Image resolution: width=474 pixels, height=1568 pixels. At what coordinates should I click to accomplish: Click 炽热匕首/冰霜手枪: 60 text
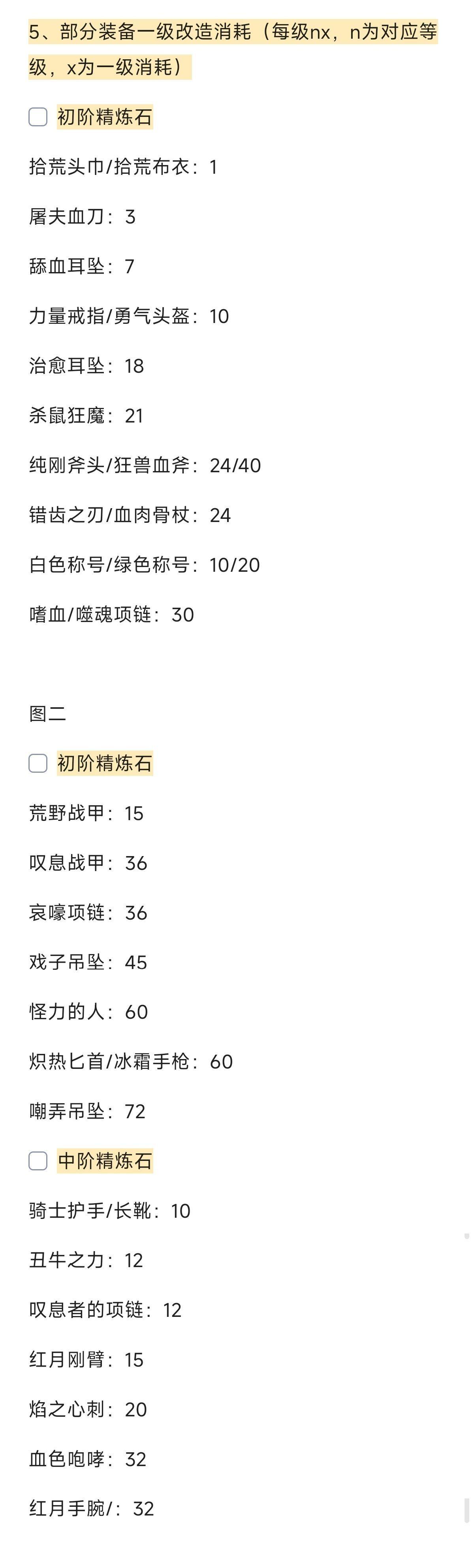[x=131, y=1061]
